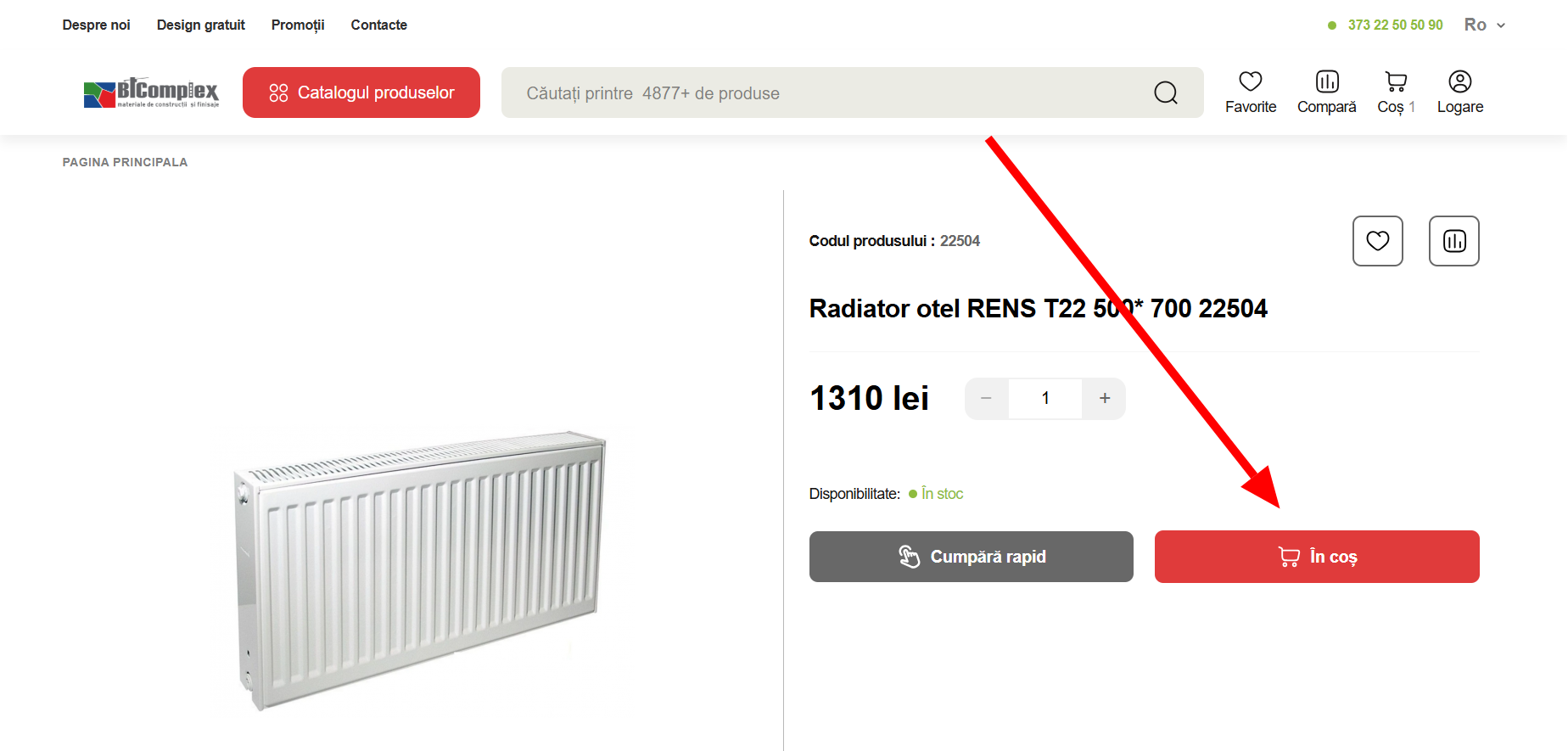Follow the Pagina Principala breadcrumb link
This screenshot has height=751, width=1568.
[125, 162]
